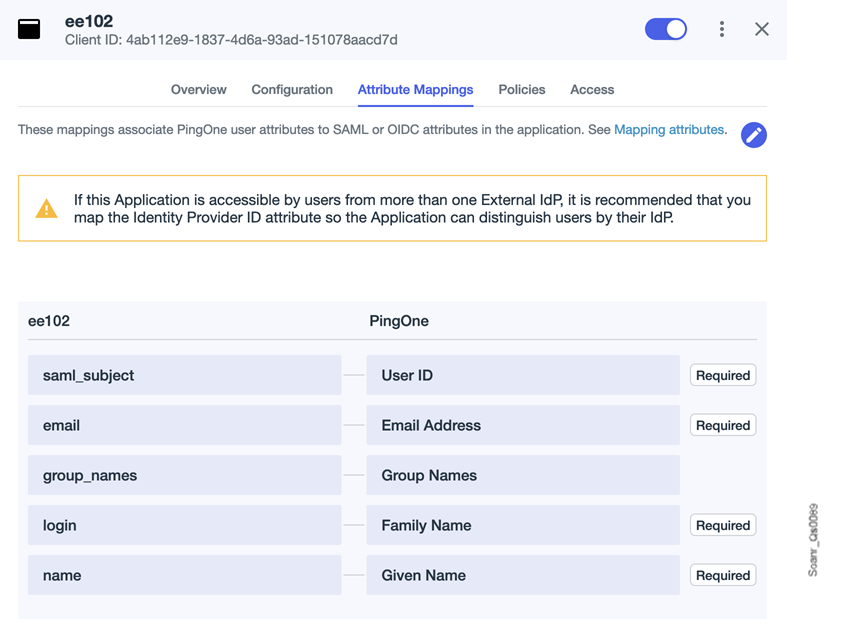Select the User ID mapping field
Image resolution: width=842 pixels, height=619 pixels.
coord(523,375)
